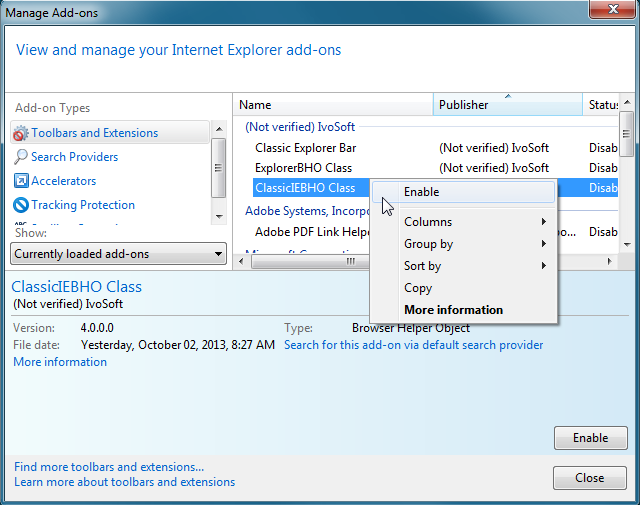
Task: Click the add-on list horizontal scrollbar thumb
Action: click(311, 261)
